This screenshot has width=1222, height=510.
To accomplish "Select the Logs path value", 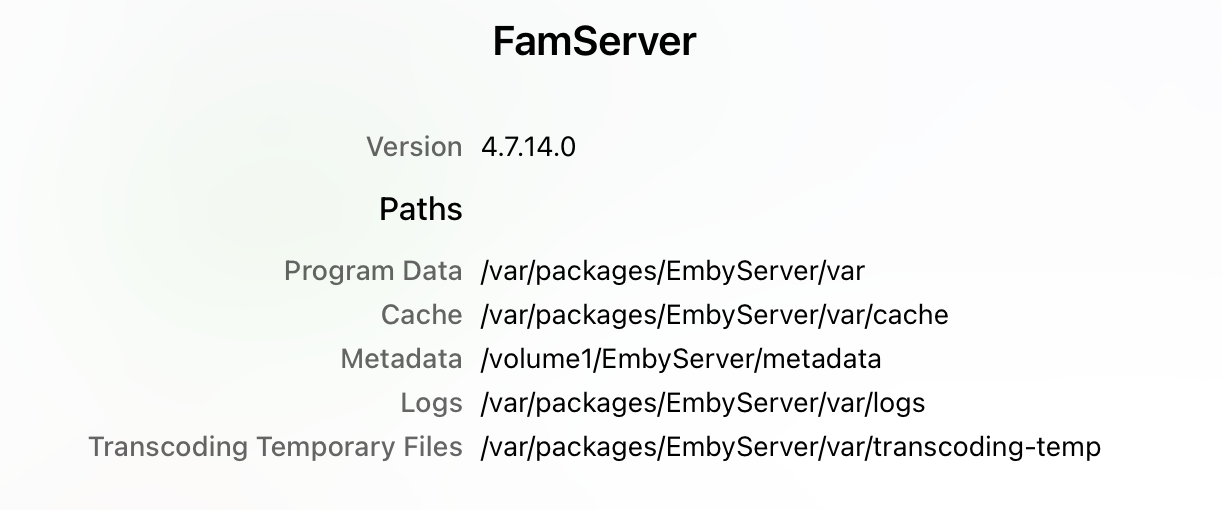I will [x=702, y=403].
